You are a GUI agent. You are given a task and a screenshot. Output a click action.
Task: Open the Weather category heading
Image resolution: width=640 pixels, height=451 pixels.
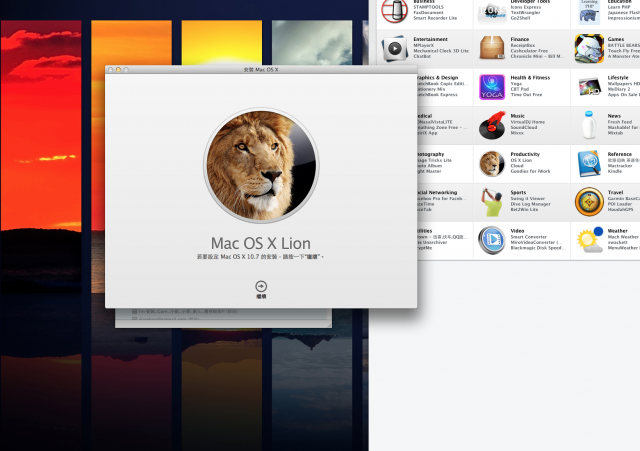[x=617, y=231]
